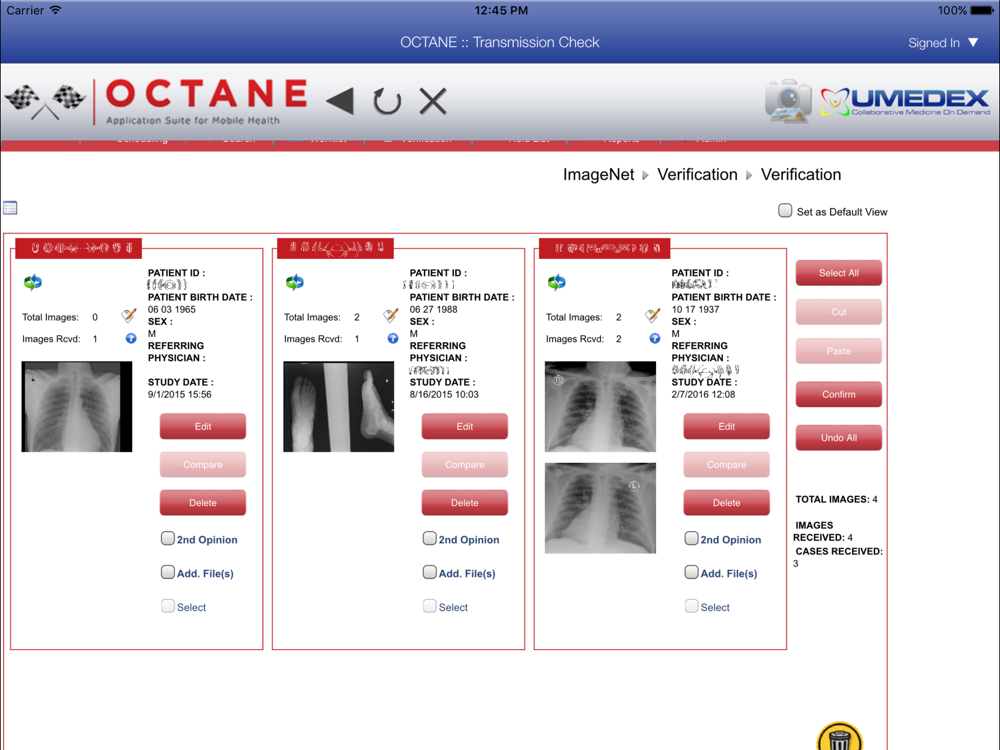
Task: Delete the 9/1/2015 study case
Action: [203, 503]
